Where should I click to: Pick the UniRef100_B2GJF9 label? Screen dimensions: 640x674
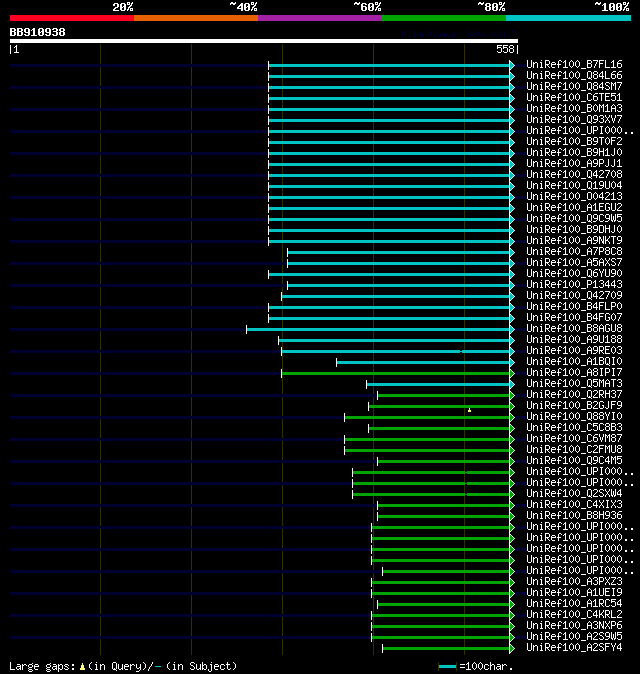tap(574, 406)
